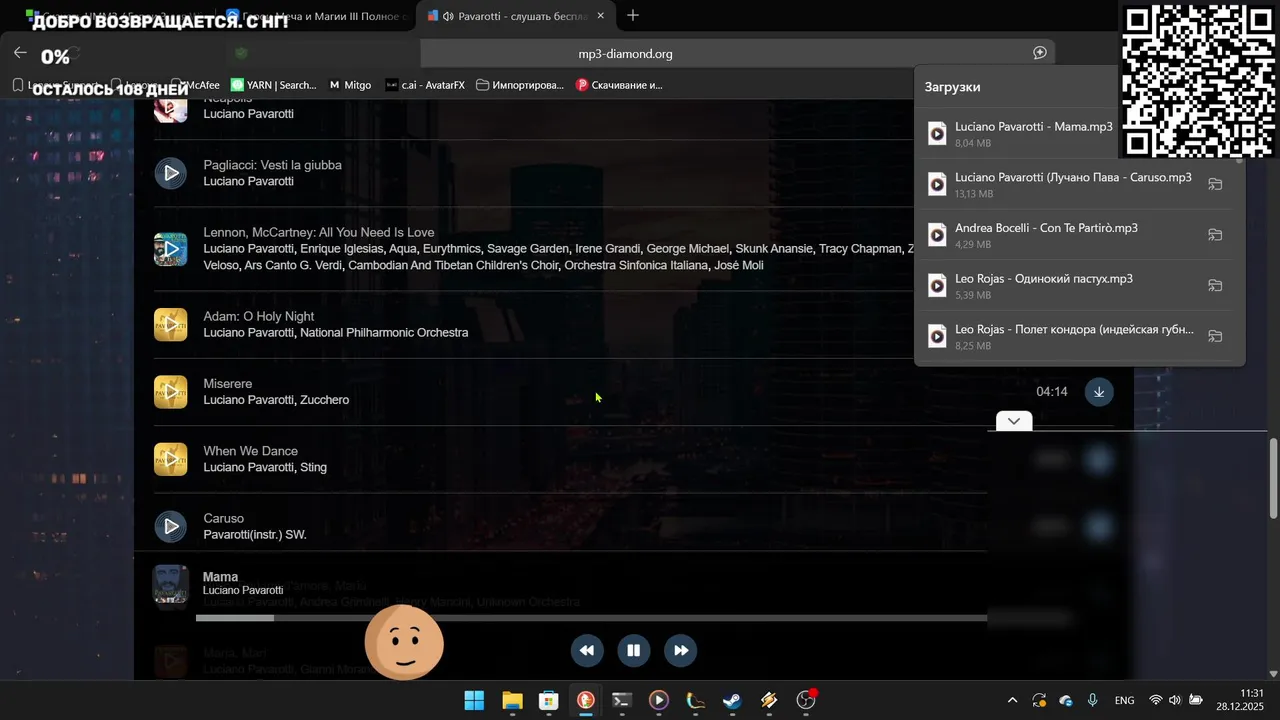This screenshot has width=1280, height=720.
Task: Click the mp3-diamond.org address bar
Action: 625,53
